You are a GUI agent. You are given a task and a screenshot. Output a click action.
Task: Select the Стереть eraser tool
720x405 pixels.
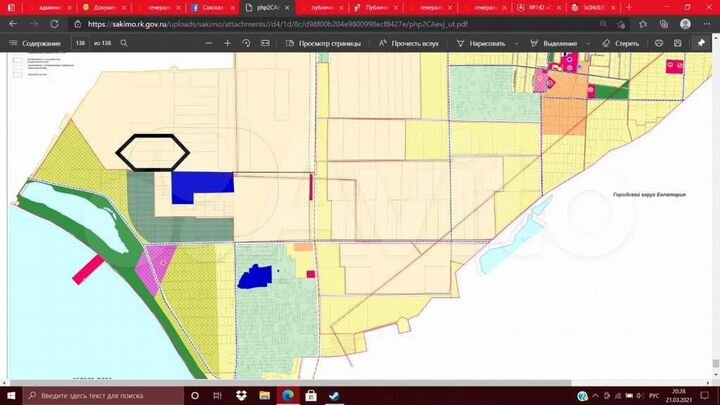(x=620, y=43)
